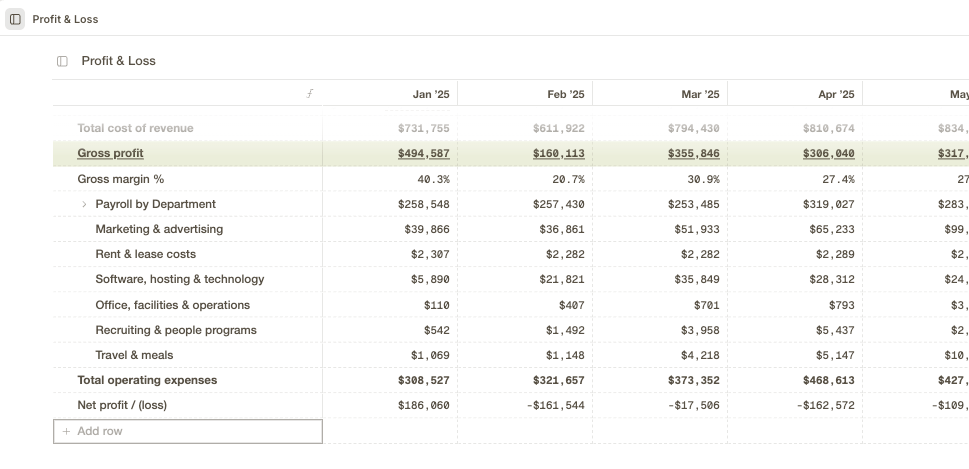Select Total operating expenses row label

click(147, 380)
